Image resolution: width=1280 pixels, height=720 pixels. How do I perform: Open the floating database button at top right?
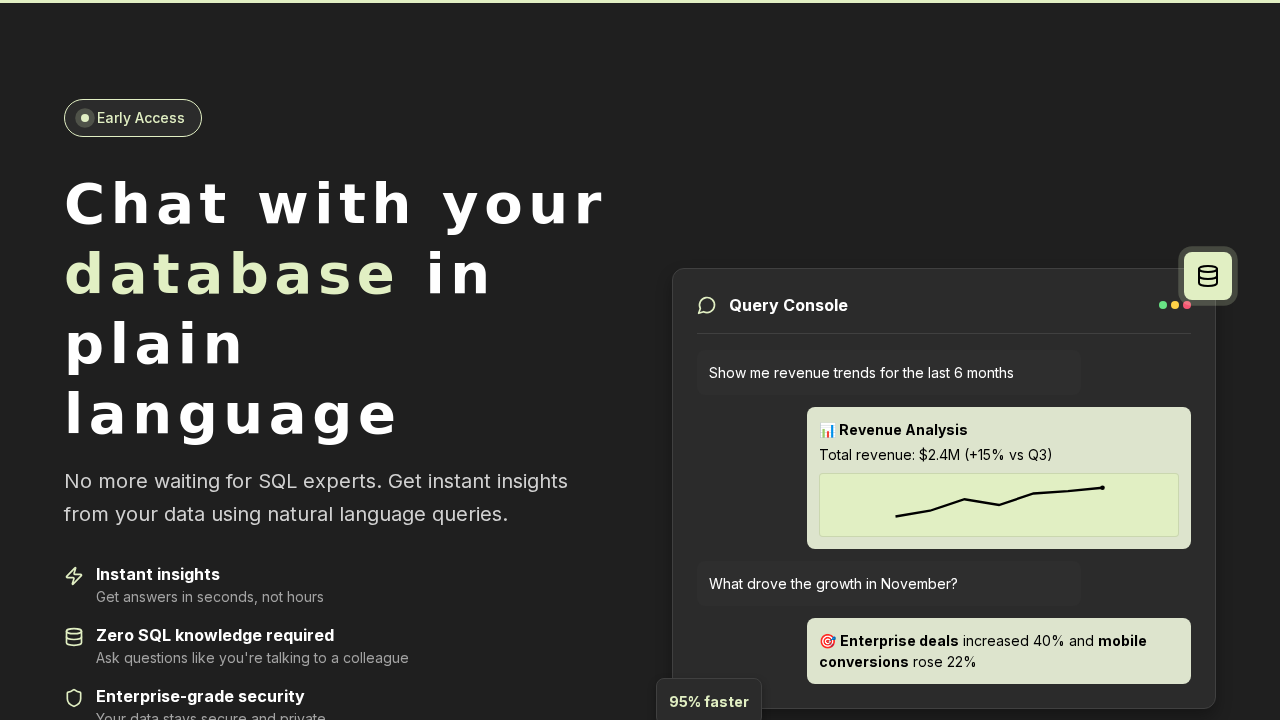[1208, 275]
